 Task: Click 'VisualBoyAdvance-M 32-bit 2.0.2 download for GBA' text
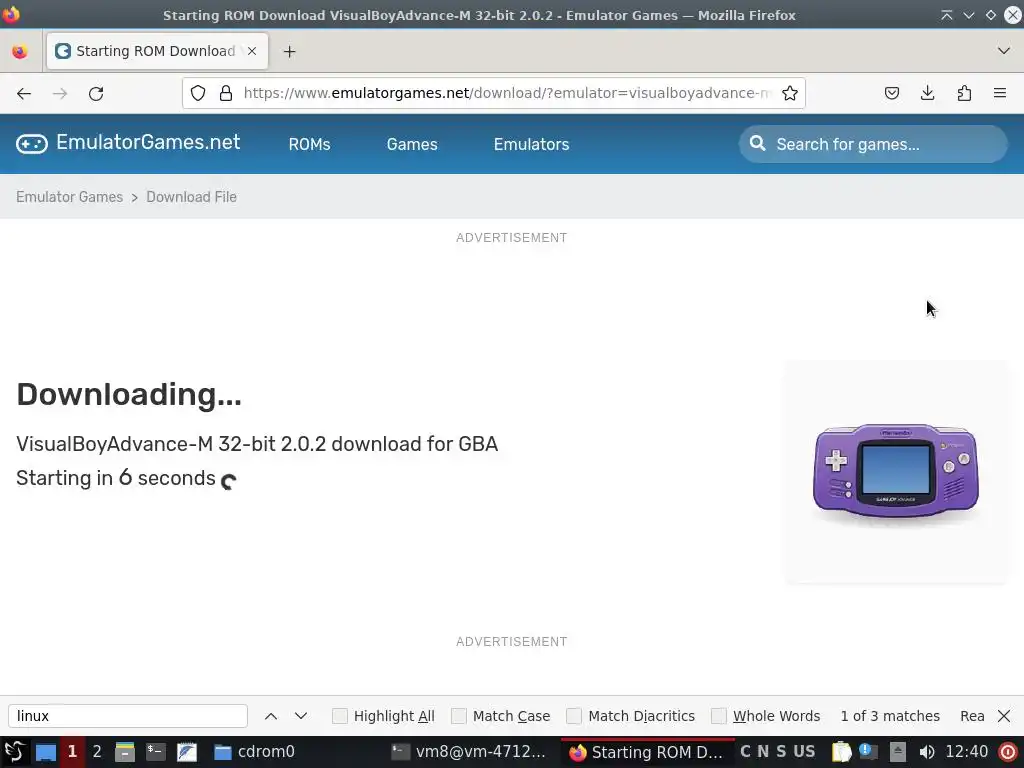257,444
